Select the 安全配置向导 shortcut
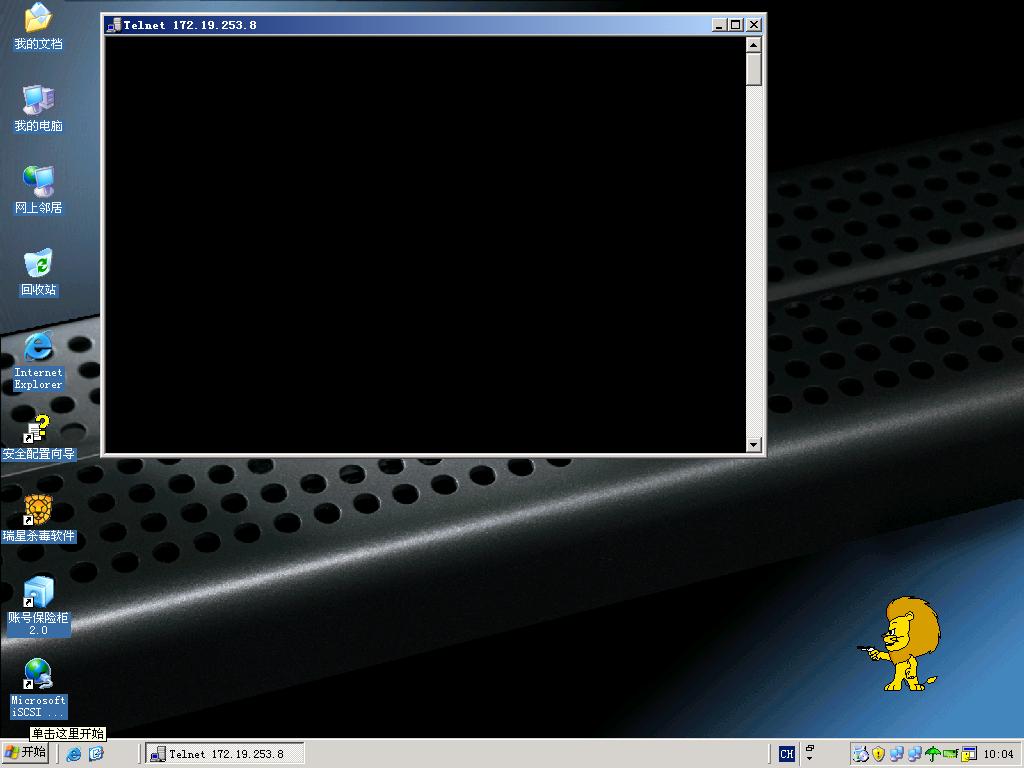Screen dimensions: 1024x768 click(38, 438)
